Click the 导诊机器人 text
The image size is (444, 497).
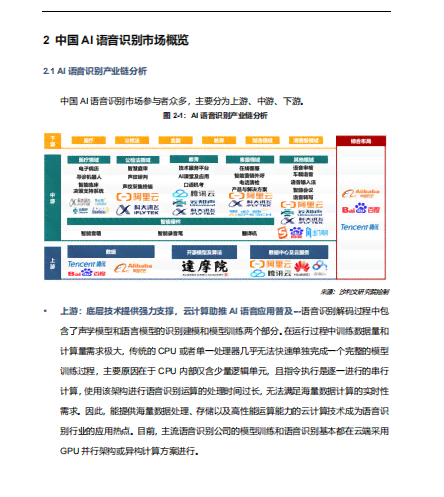[89, 176]
